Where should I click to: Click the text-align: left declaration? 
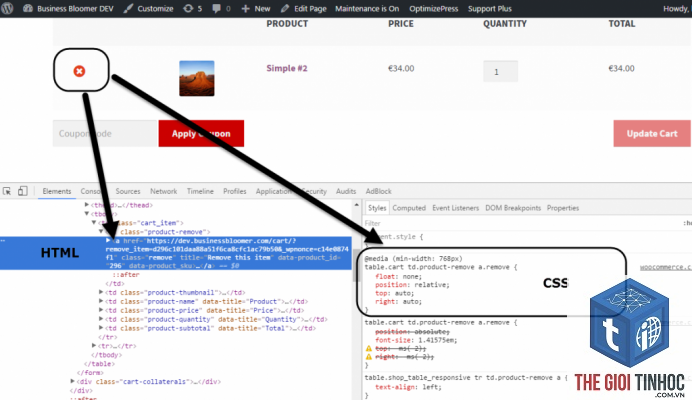(x=408, y=387)
